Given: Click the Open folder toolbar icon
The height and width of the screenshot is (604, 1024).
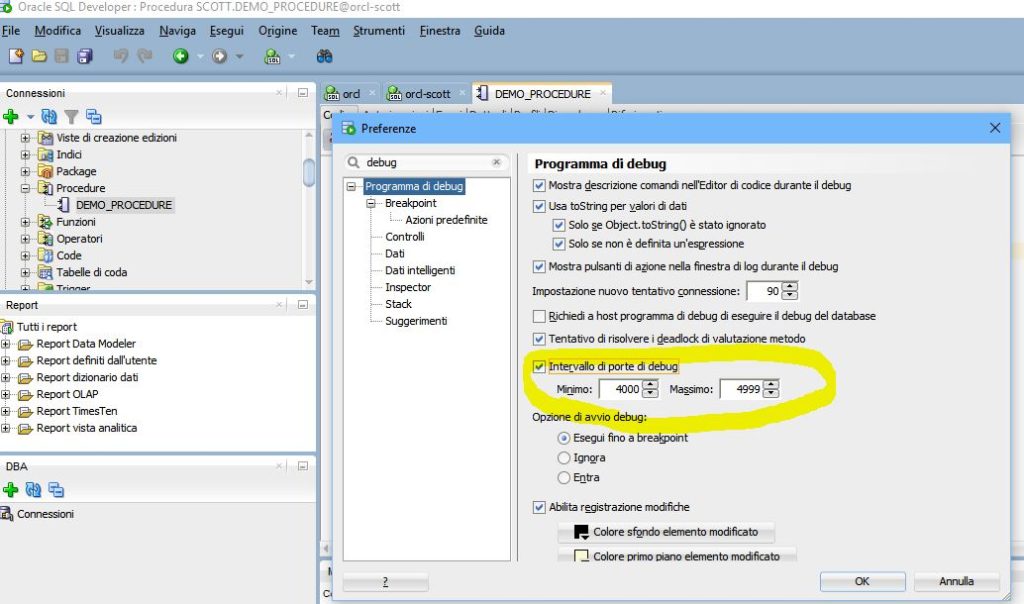Looking at the screenshot, I should click(39, 56).
